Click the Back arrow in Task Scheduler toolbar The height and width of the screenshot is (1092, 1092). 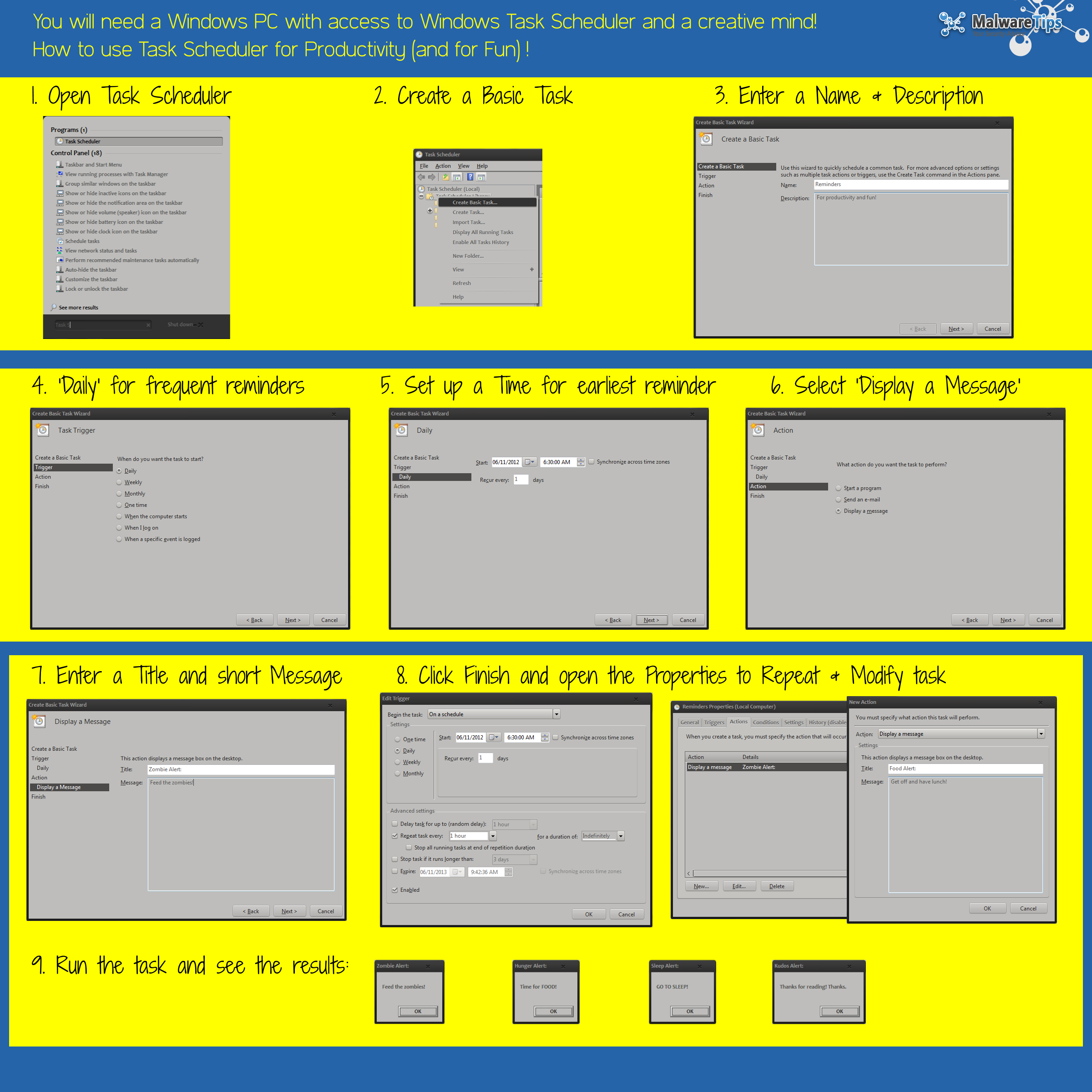click(421, 177)
